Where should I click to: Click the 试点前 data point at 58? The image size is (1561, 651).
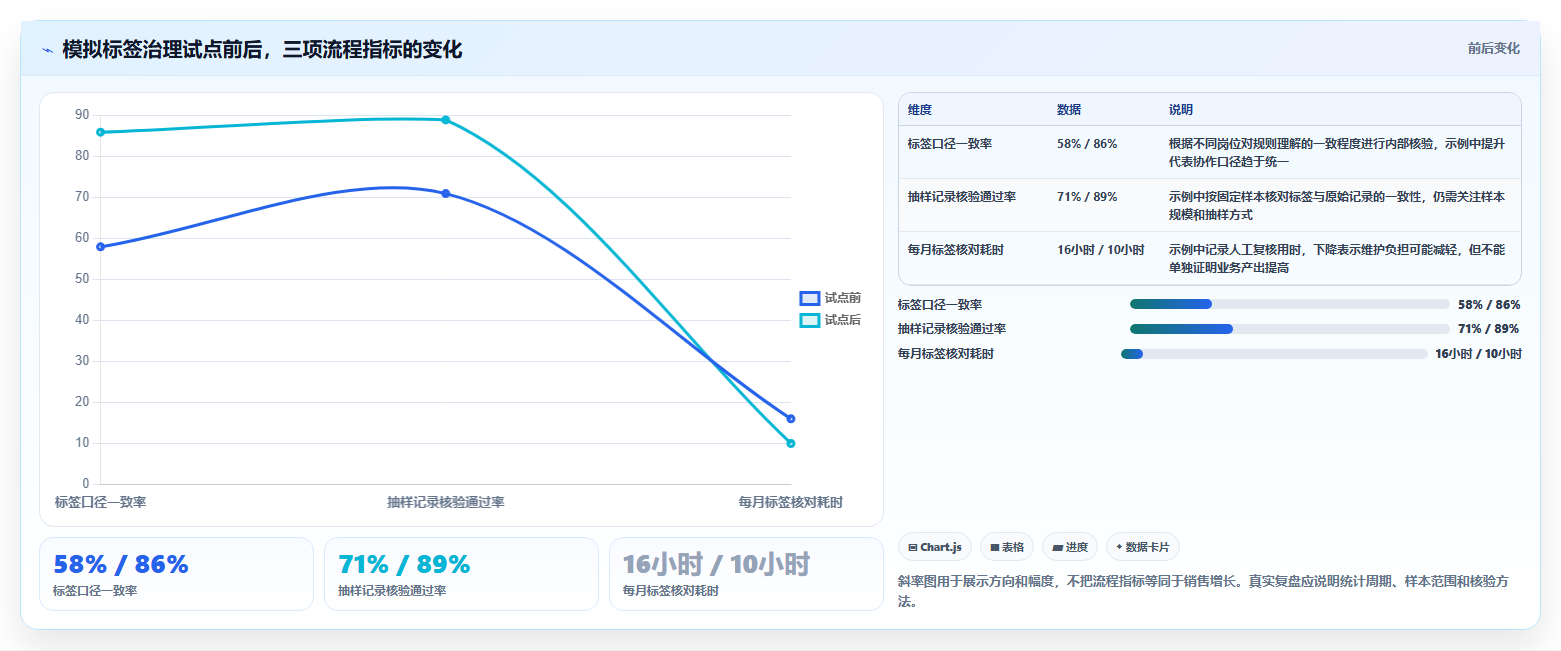click(101, 246)
